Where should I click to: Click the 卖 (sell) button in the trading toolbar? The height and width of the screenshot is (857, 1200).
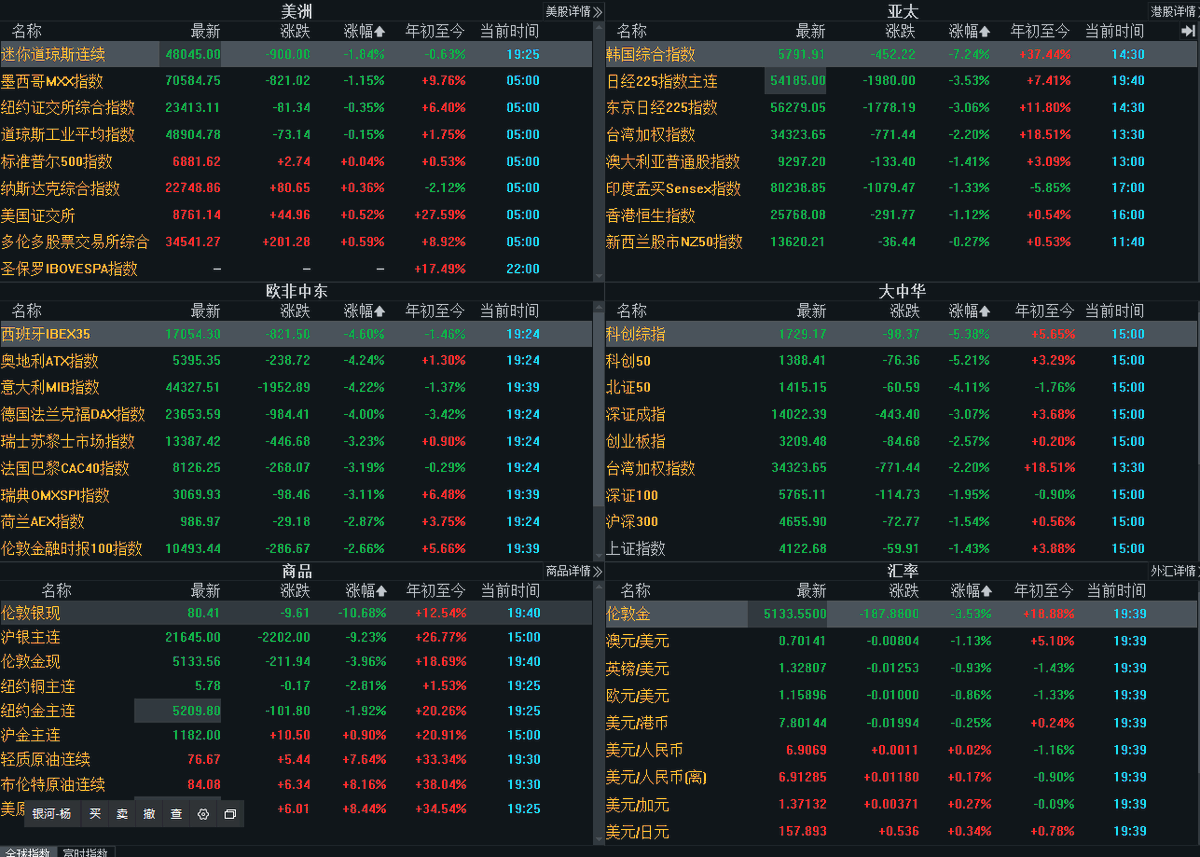[122, 814]
